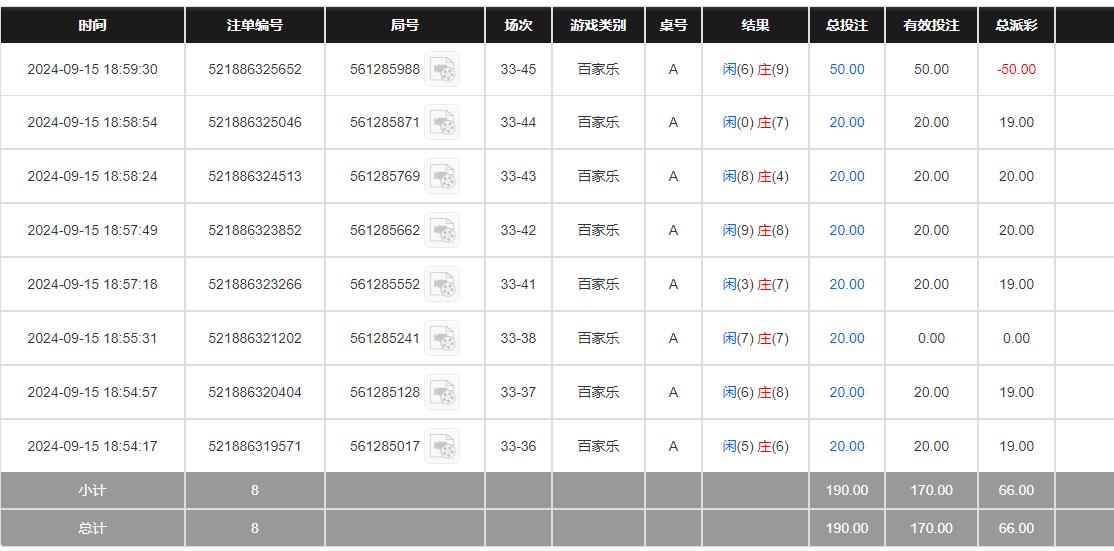Screen dimensions: 1114x551
Task: Play replay icon beside round 561285769
Action: point(442,177)
